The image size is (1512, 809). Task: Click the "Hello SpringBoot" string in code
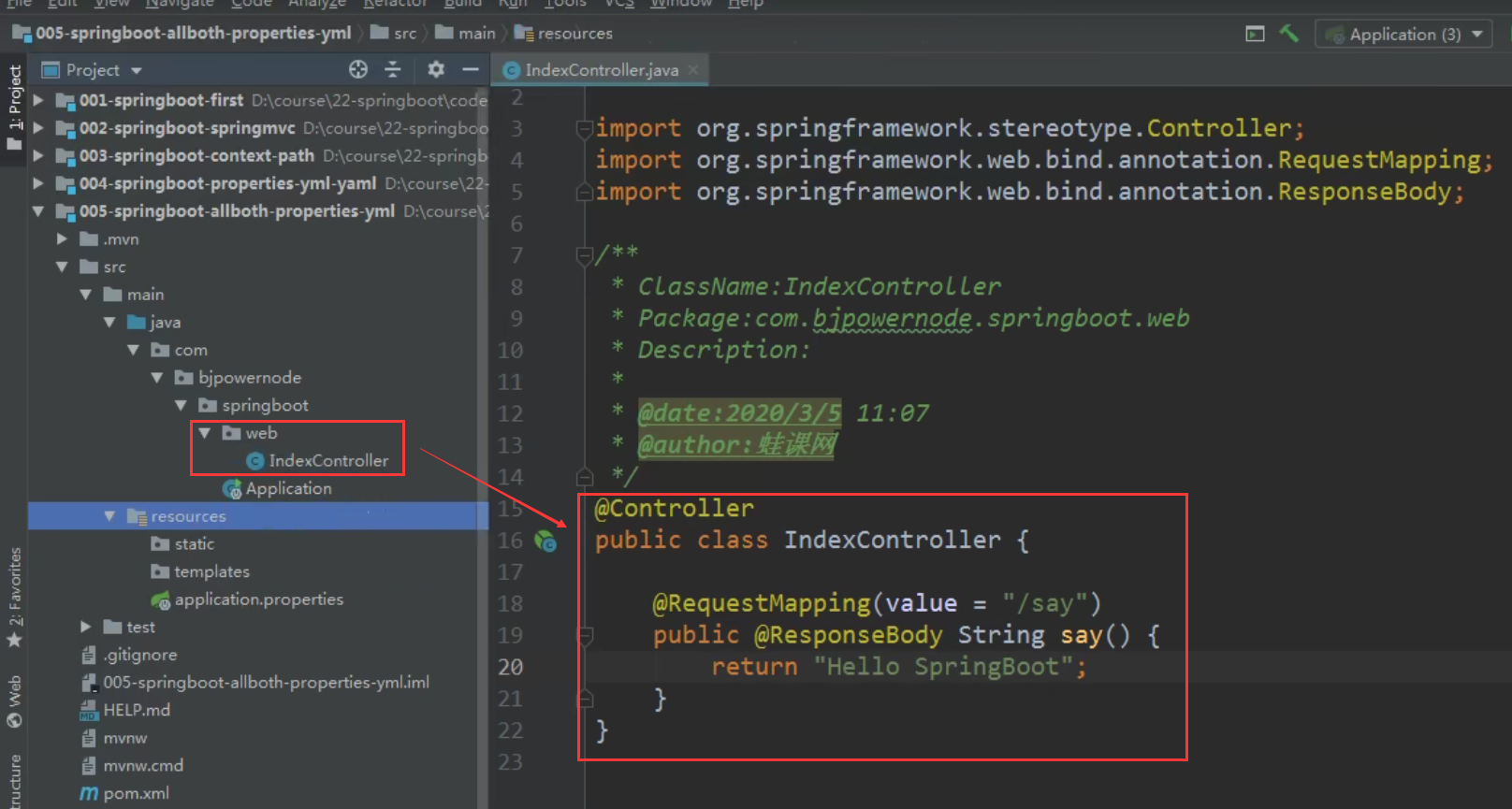[944, 667]
